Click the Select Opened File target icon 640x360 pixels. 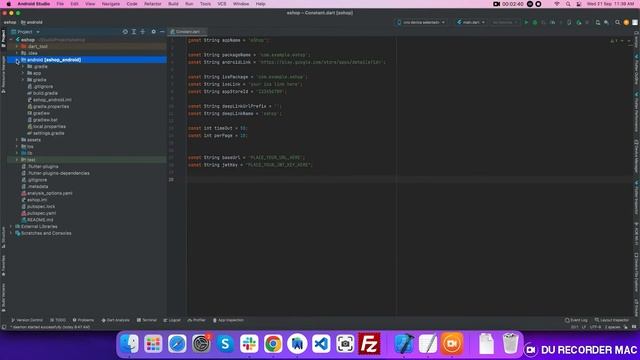click(x=125, y=32)
